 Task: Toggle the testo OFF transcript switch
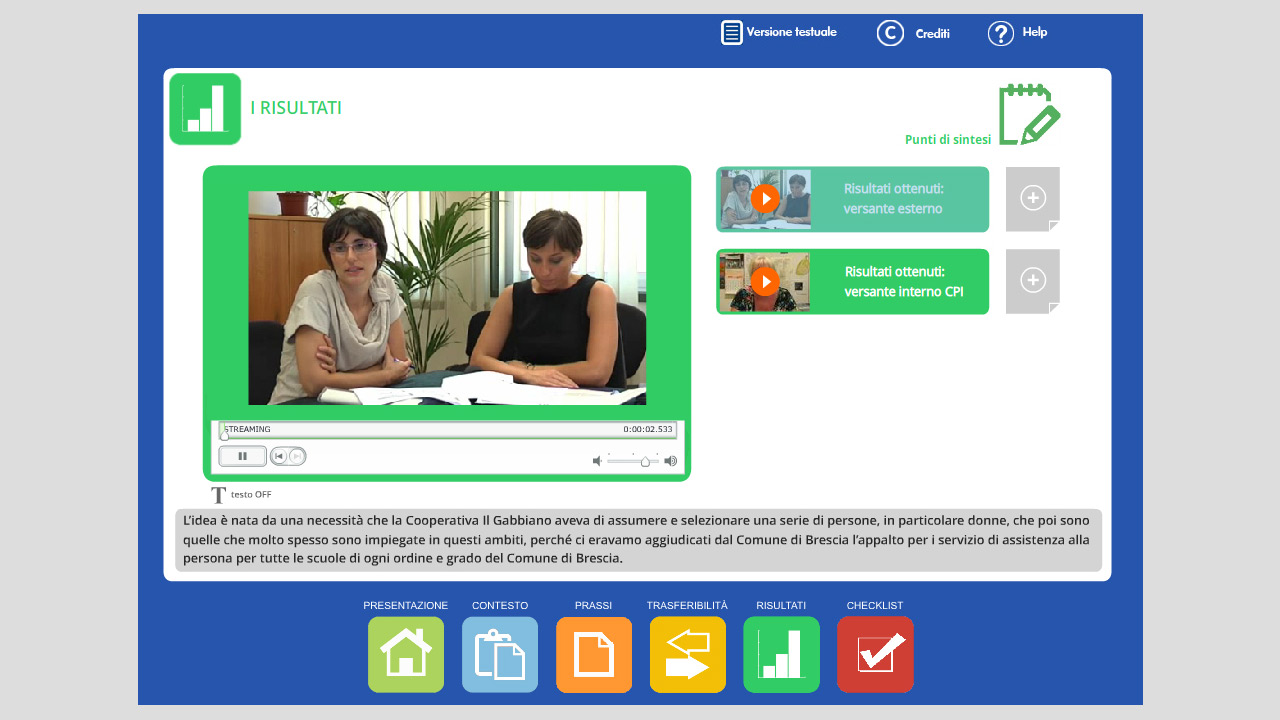point(241,495)
